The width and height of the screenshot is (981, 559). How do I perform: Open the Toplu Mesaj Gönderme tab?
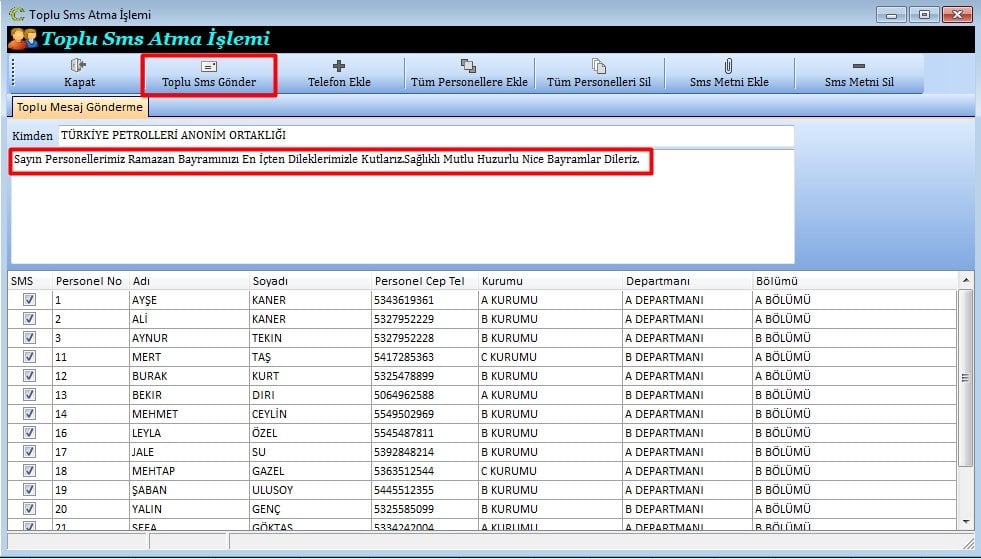[x=80, y=107]
